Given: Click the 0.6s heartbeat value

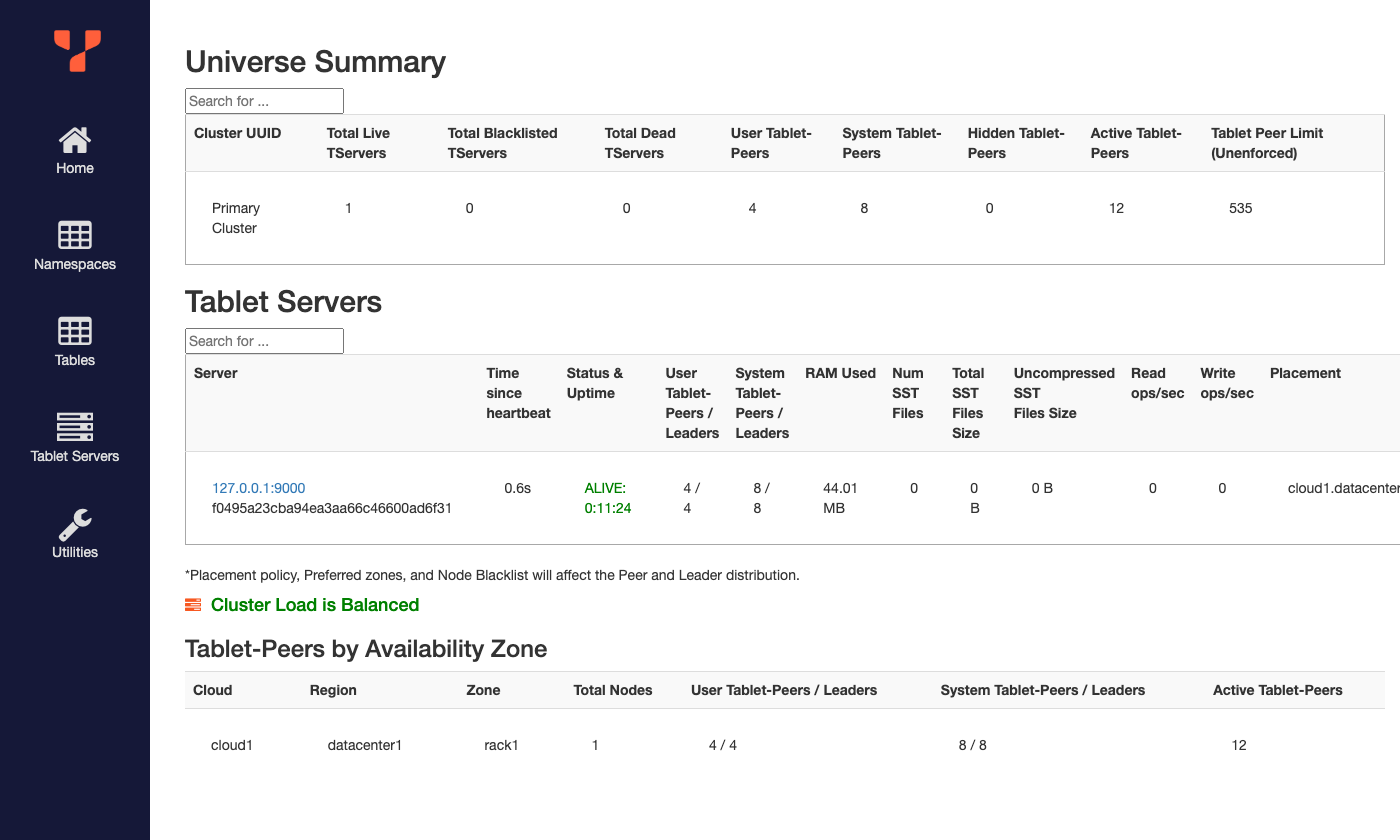Looking at the screenshot, I should tap(518, 488).
